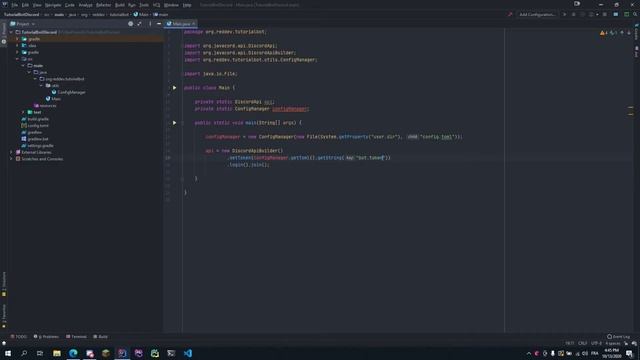640x360 pixels.
Task: Open the Build tool window
Action: tap(100, 337)
